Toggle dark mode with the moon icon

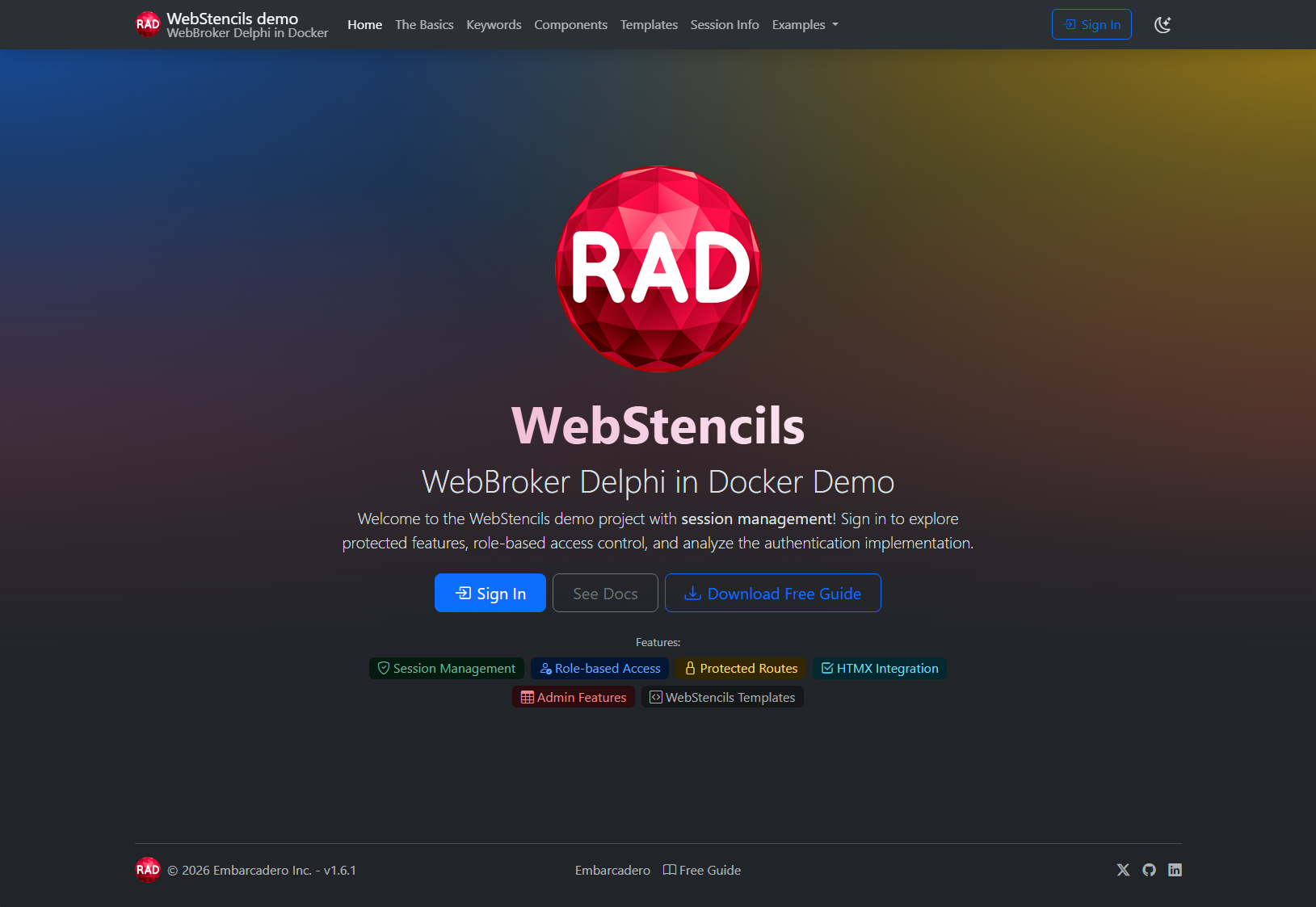pos(1163,25)
